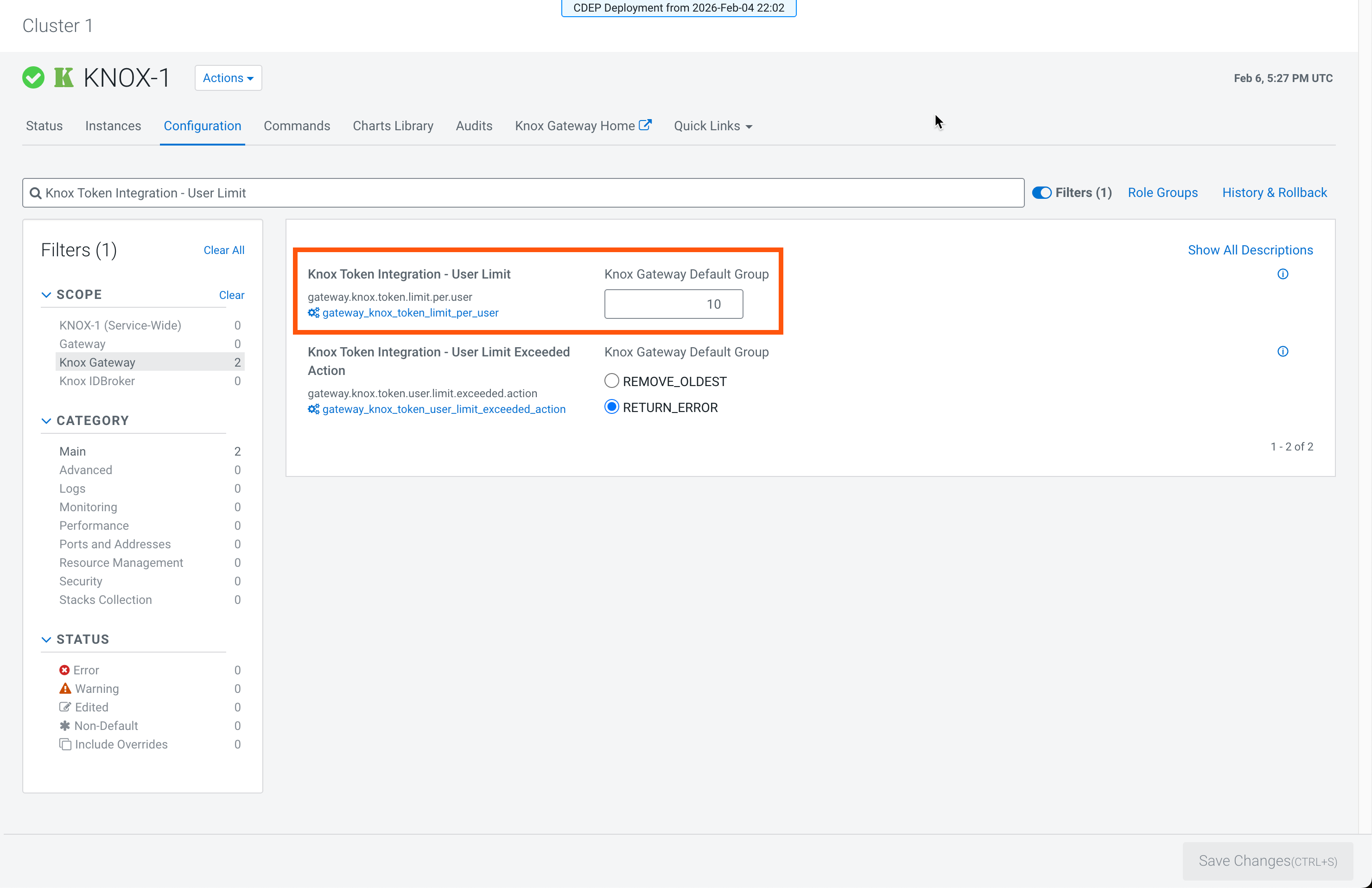The width and height of the screenshot is (1372, 888).
Task: Expand the Quick Links dropdown
Action: pyautogui.click(x=713, y=126)
